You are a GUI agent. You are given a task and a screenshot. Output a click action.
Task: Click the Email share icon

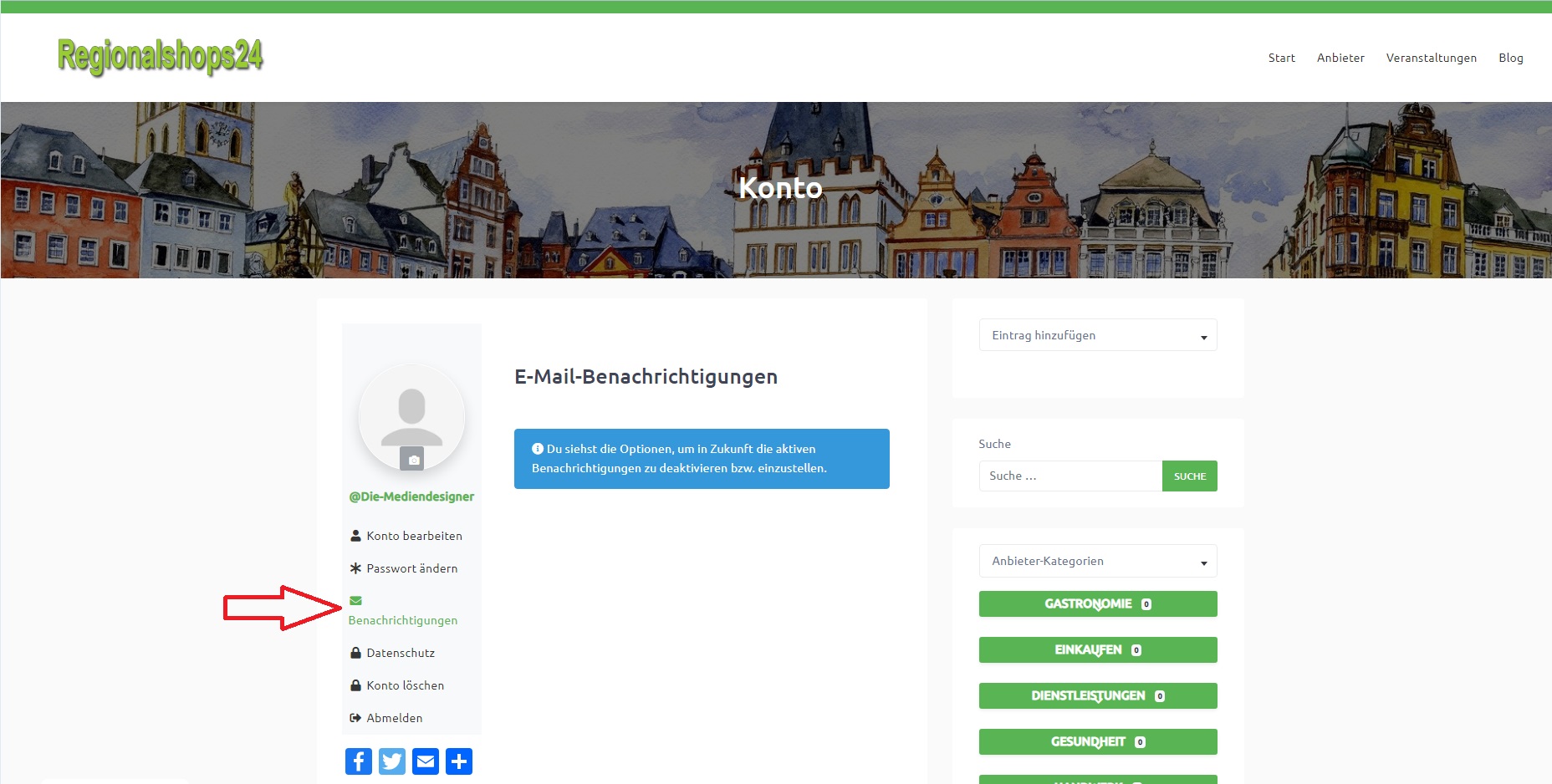click(x=426, y=761)
